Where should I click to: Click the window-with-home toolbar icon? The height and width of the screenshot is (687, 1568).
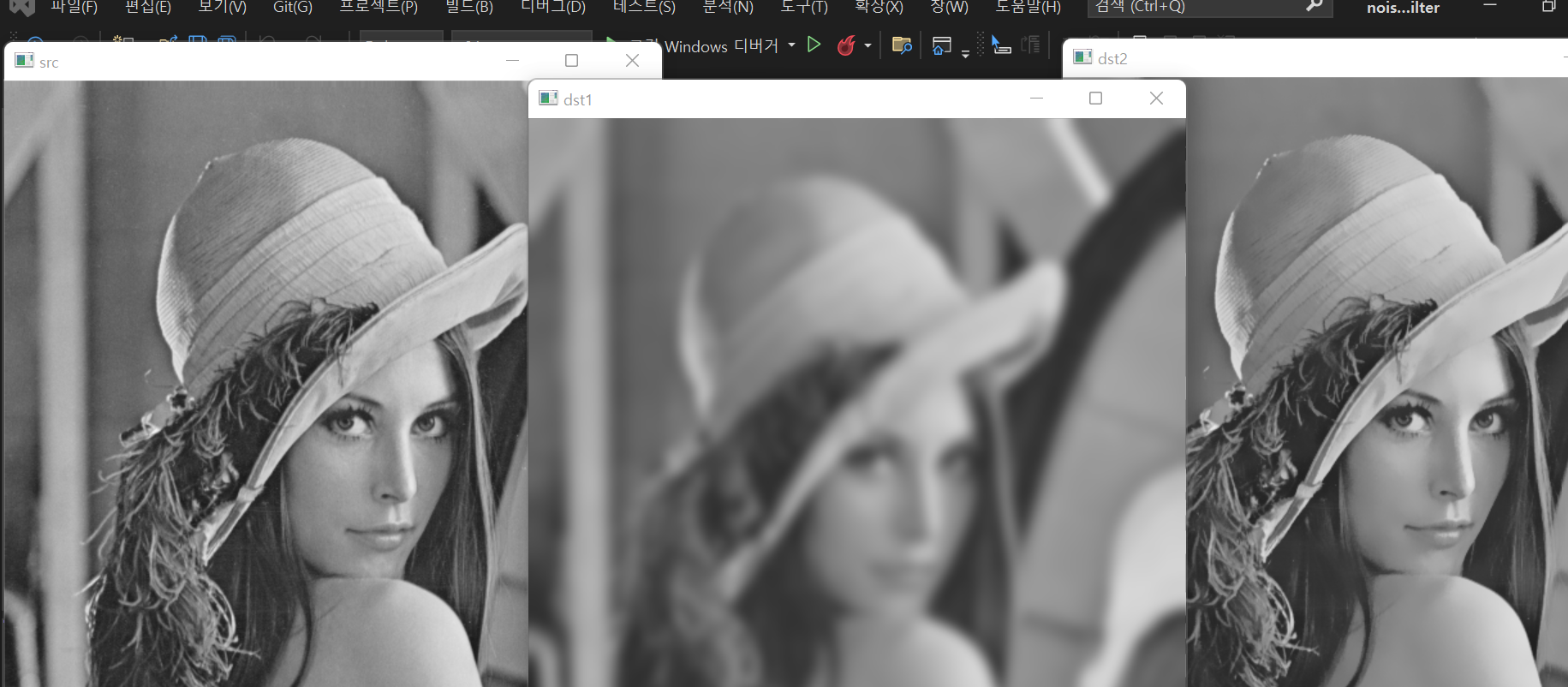(x=941, y=46)
